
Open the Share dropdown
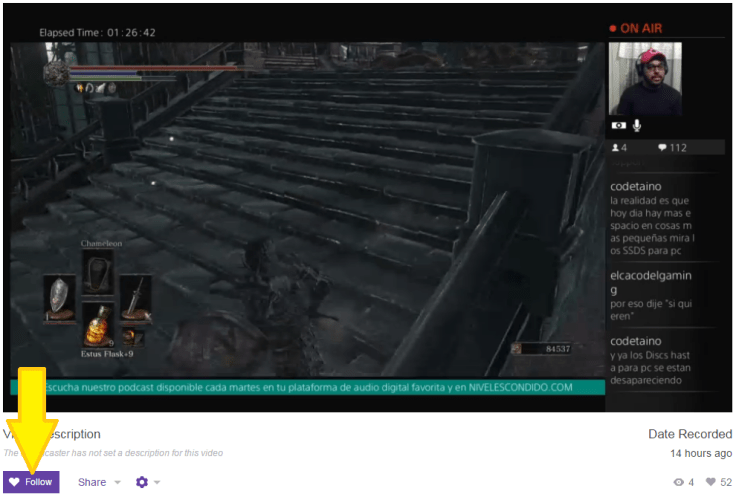tap(92, 482)
